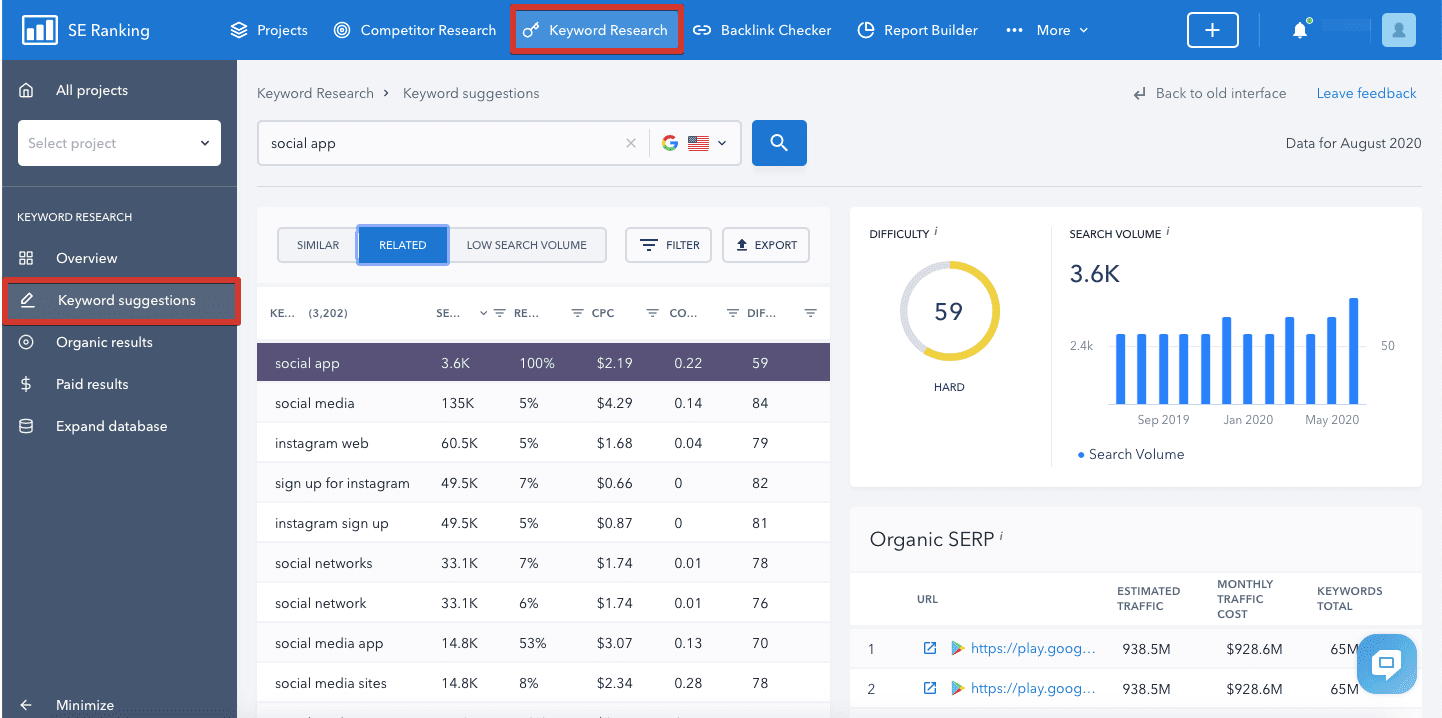Open the Keyword Research top navigation item
The height and width of the screenshot is (718, 1442).
pos(596,30)
